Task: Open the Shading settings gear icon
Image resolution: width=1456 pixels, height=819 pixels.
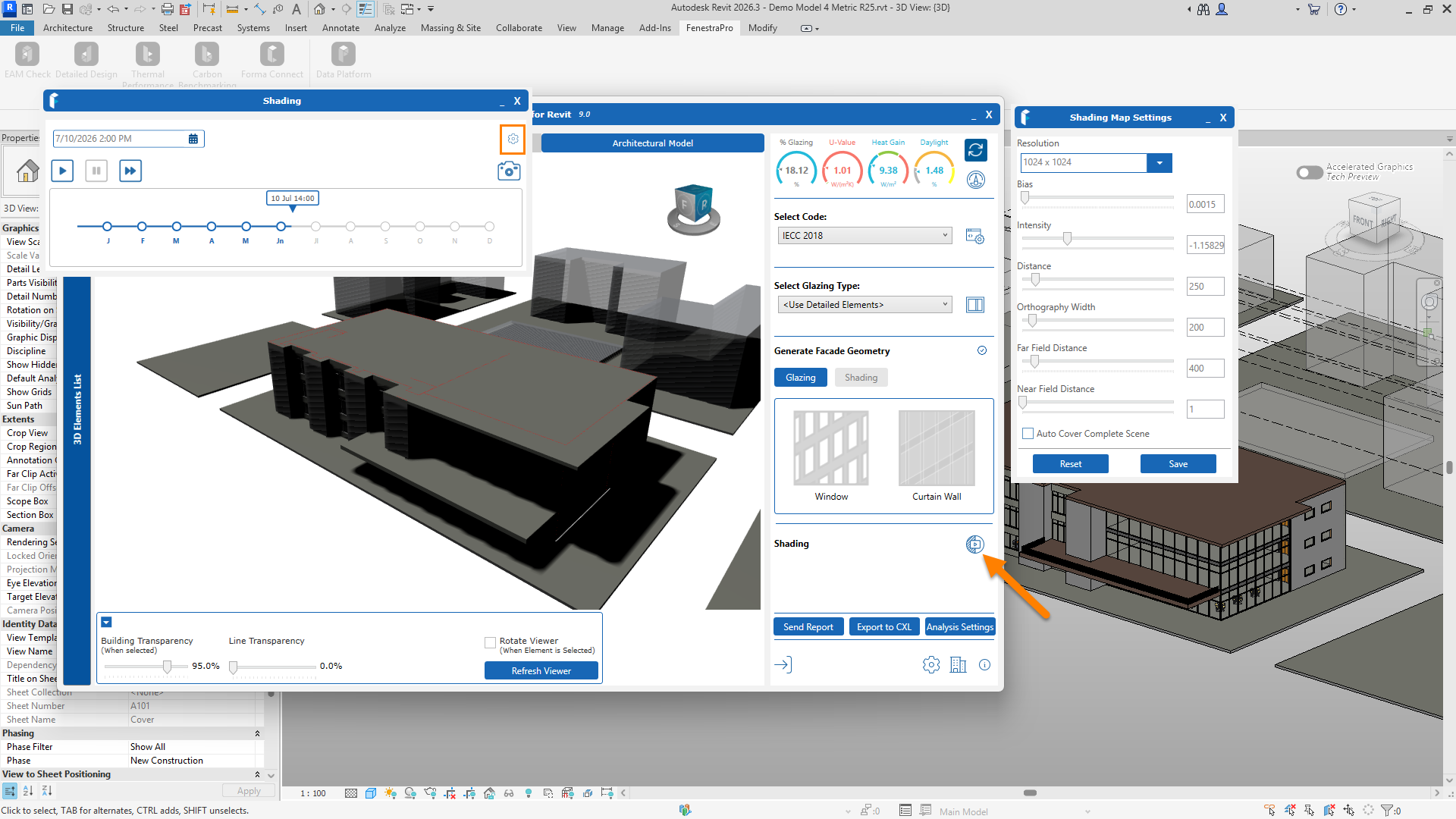Action: pos(513,139)
